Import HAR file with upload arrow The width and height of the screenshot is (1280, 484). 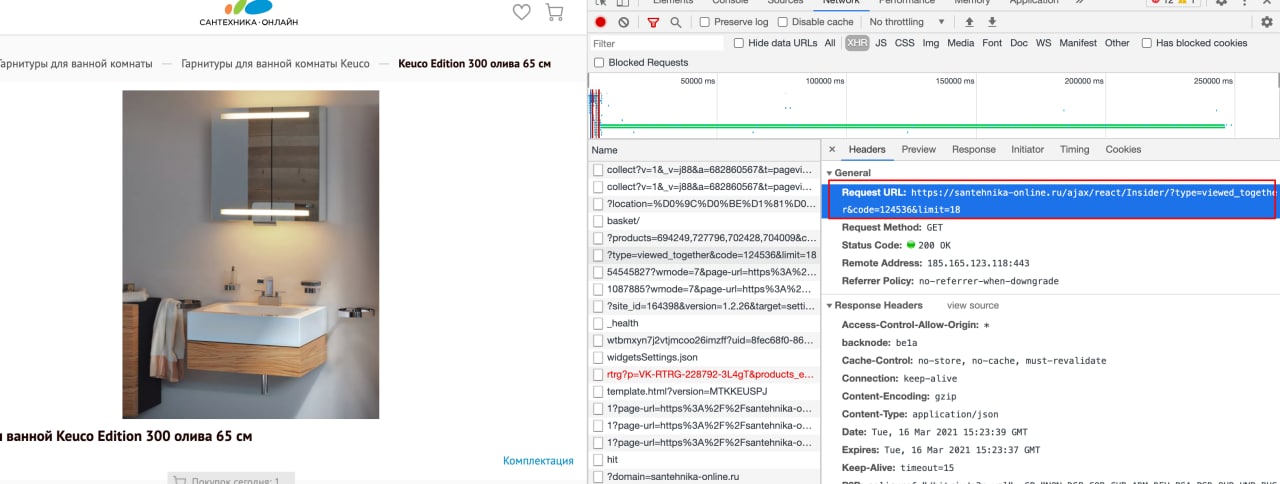click(969, 22)
